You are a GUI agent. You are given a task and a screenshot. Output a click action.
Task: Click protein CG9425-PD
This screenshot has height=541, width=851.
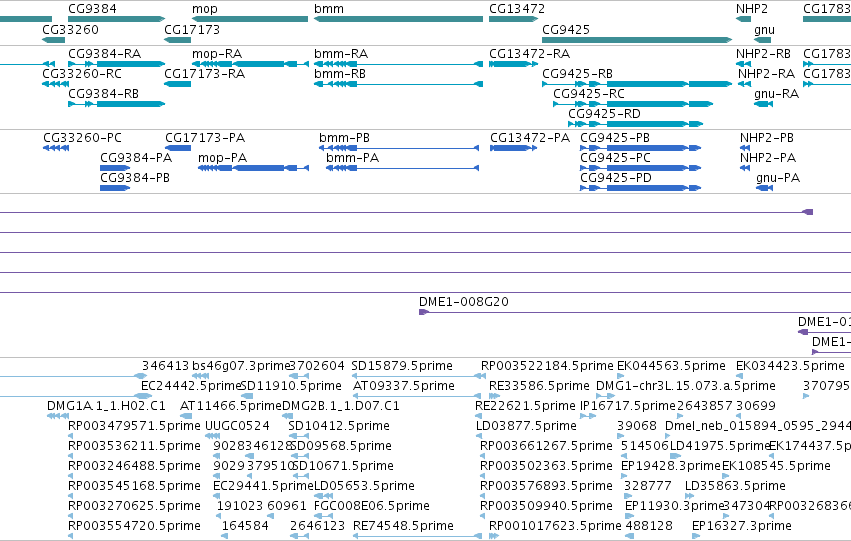[640, 188]
